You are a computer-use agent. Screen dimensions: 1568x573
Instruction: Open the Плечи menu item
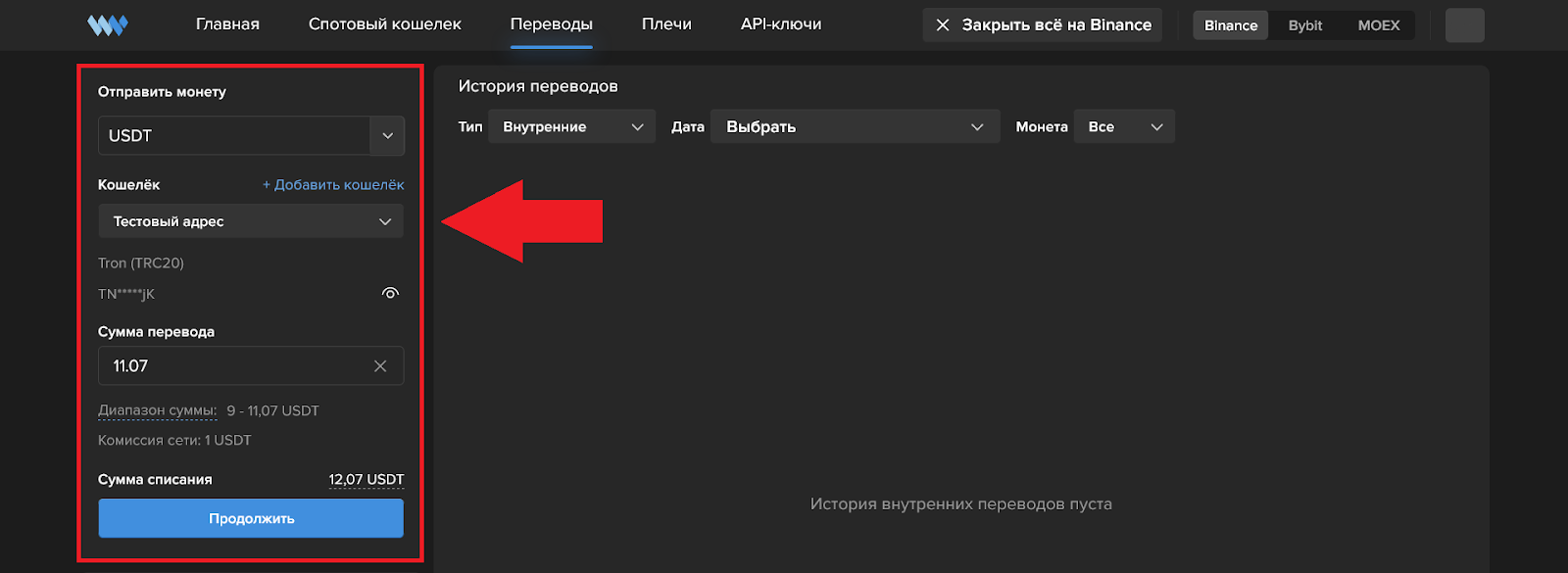pyautogui.click(x=666, y=24)
